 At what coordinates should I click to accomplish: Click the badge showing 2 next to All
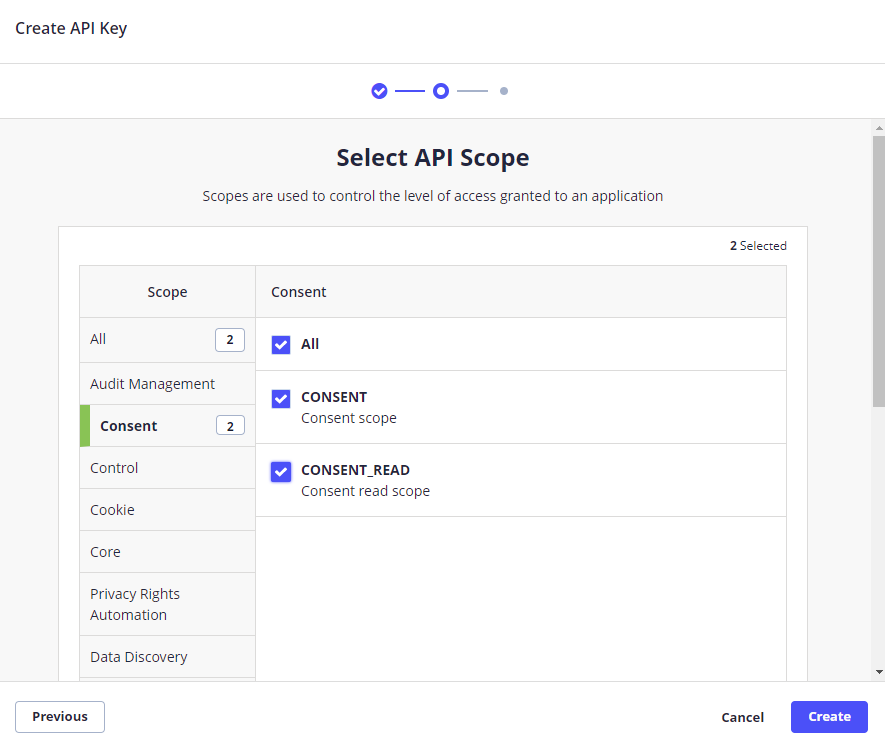coord(230,339)
